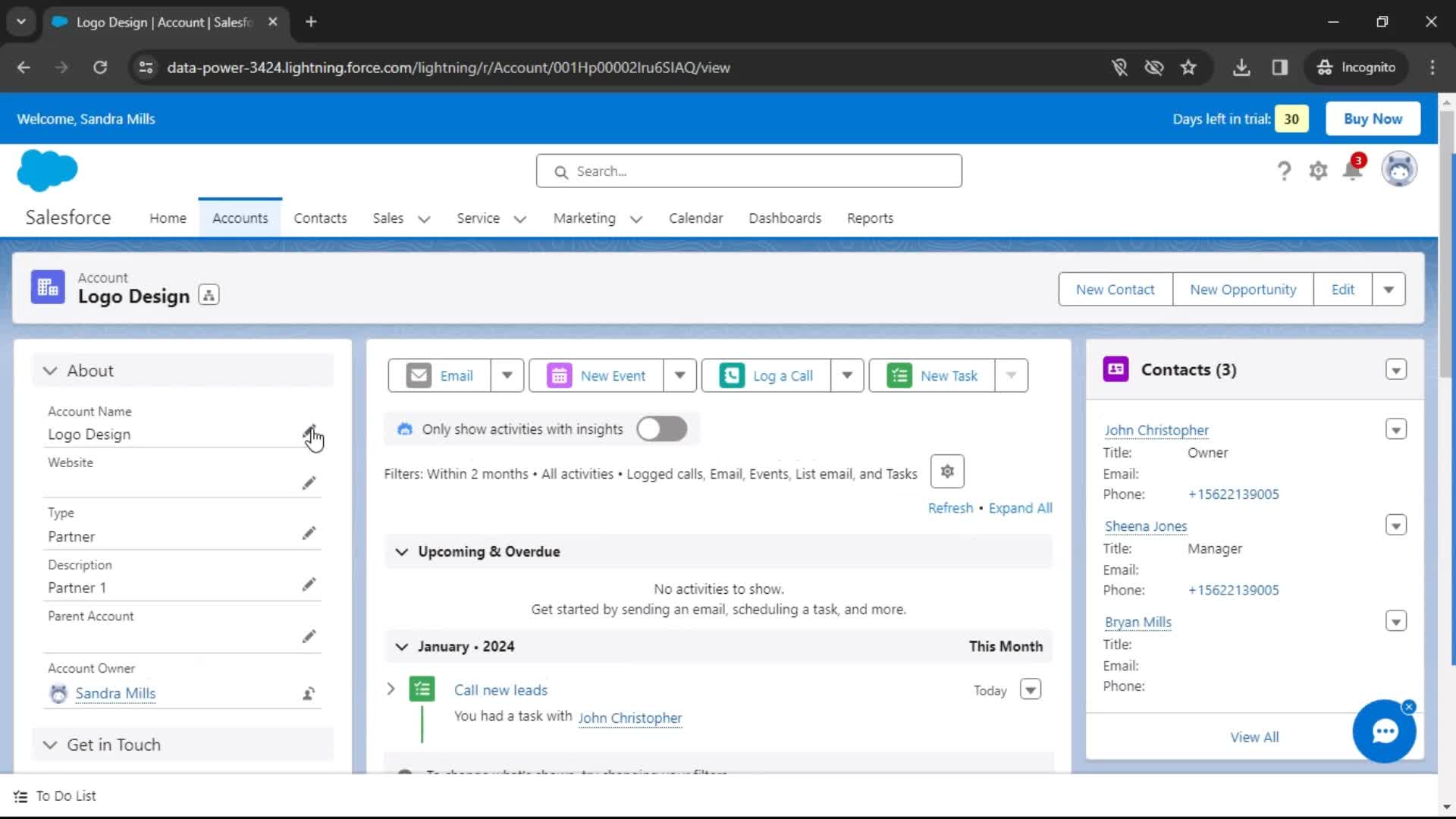
Task: Open the dropdown next to John Christopher
Action: coord(1396,429)
